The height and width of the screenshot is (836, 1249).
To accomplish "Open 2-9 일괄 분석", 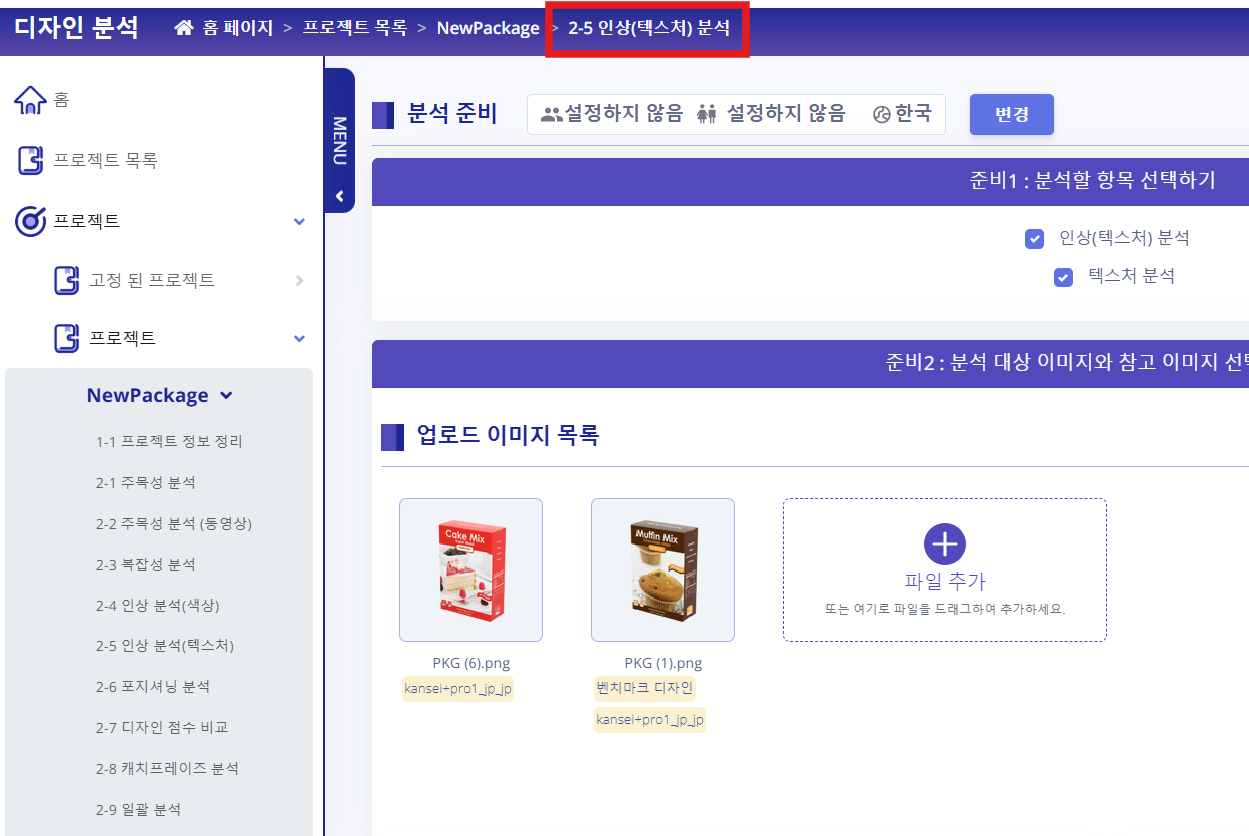I will 139,809.
